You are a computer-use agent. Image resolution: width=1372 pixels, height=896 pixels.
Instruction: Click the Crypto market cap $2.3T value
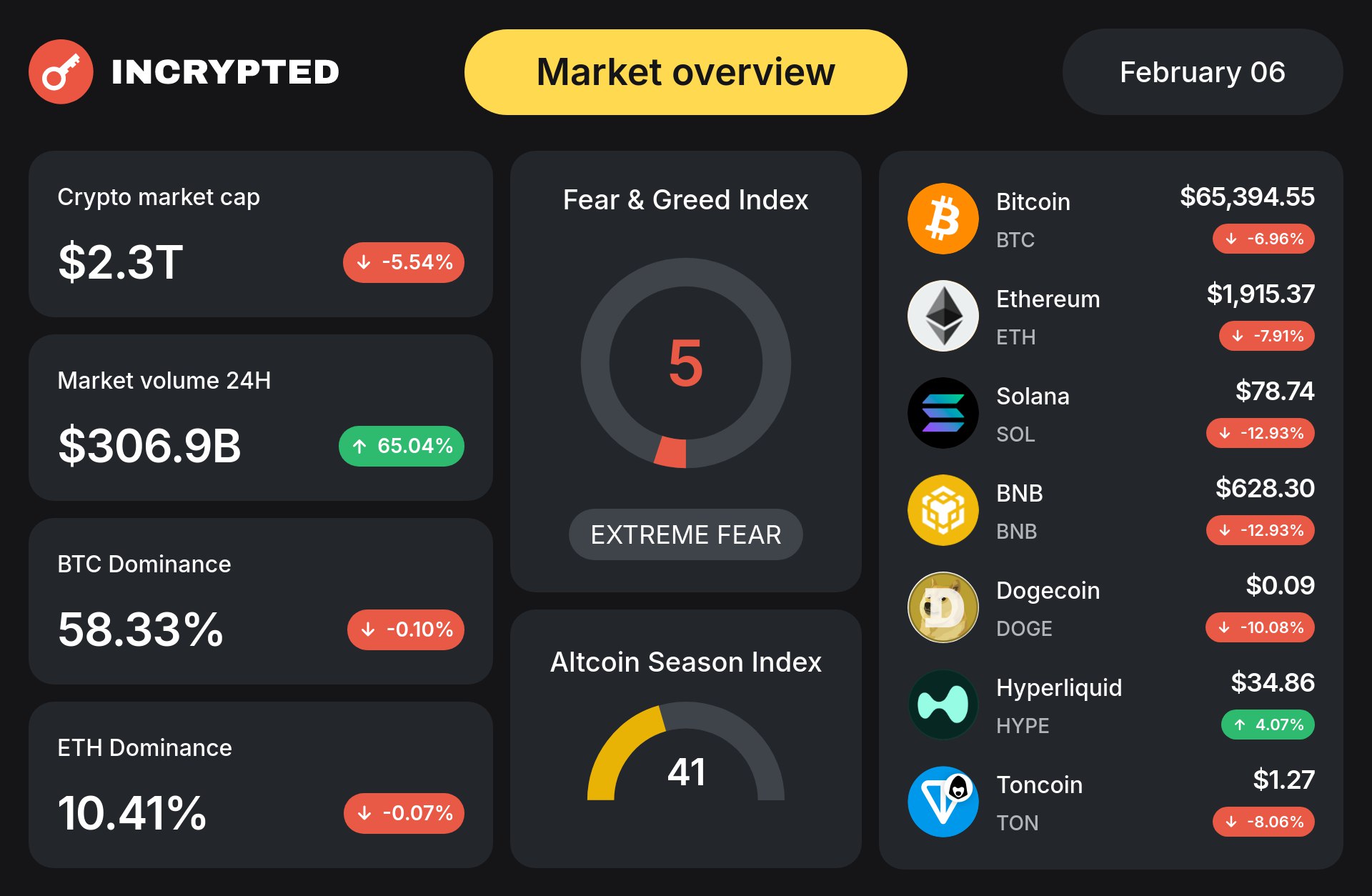121,262
